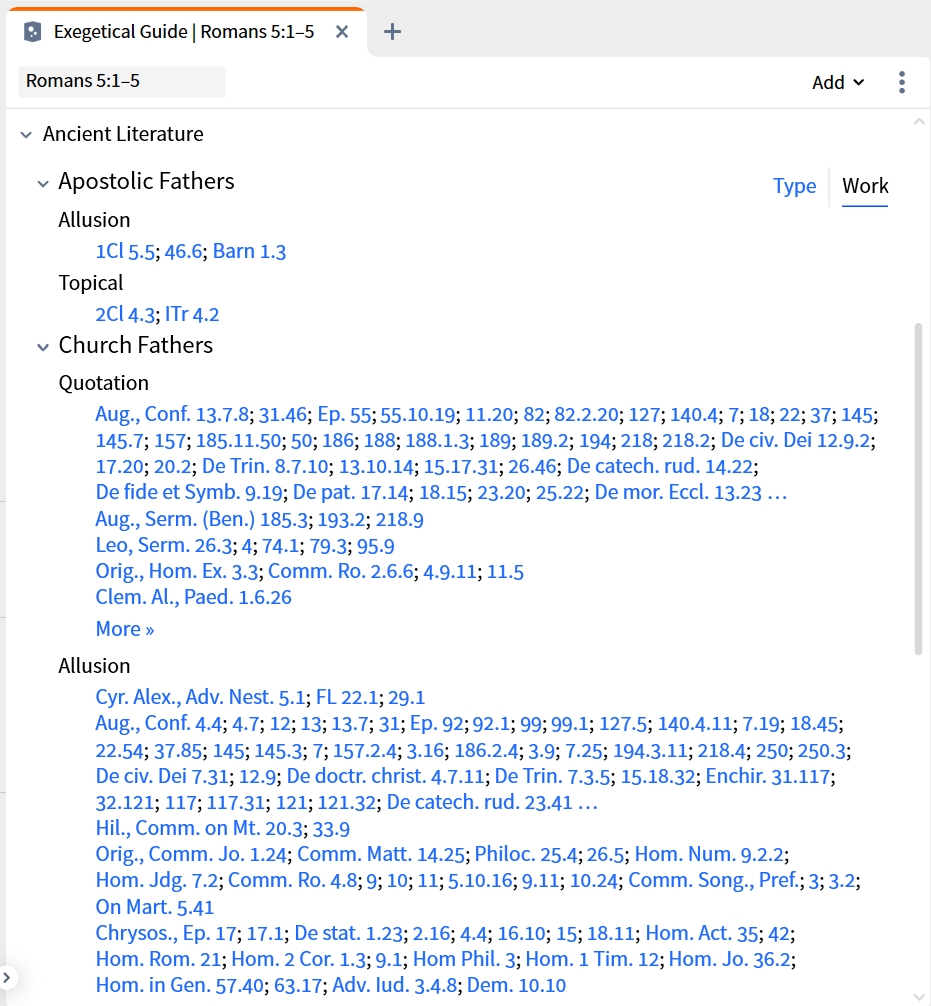Click the scroll down arrow

click(919, 997)
